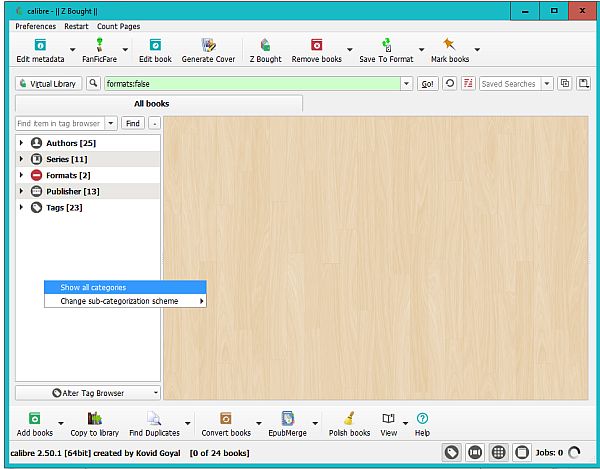
Task: Open Add books dropdown arrow
Action: pos(61,423)
